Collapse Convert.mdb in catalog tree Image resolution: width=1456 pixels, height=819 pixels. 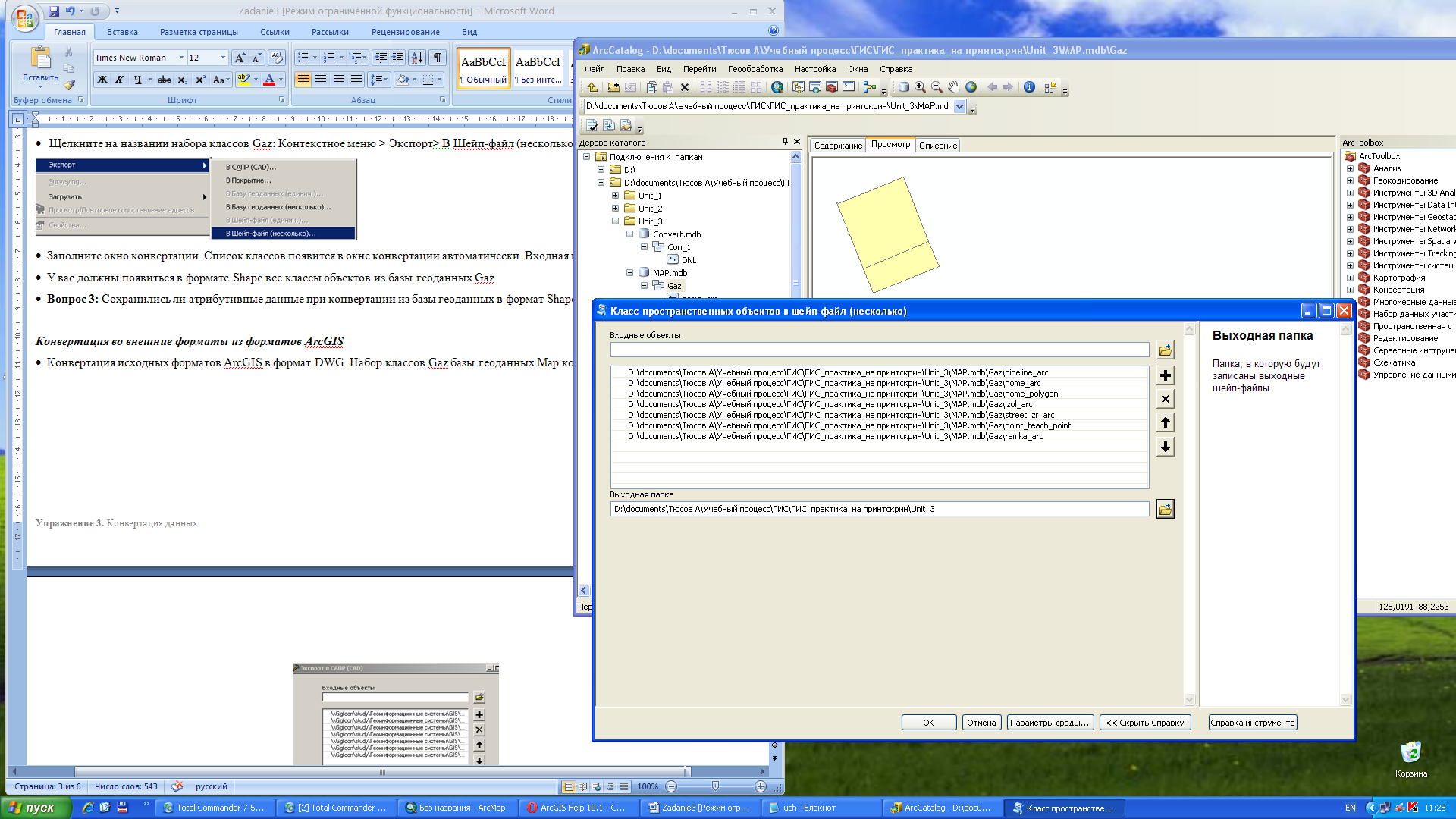[629, 234]
